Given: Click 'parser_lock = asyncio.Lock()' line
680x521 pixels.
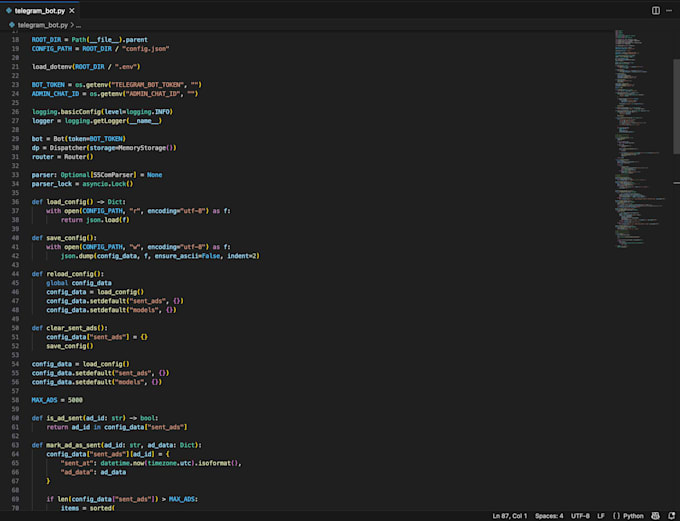Looking at the screenshot, I should 82,184.
